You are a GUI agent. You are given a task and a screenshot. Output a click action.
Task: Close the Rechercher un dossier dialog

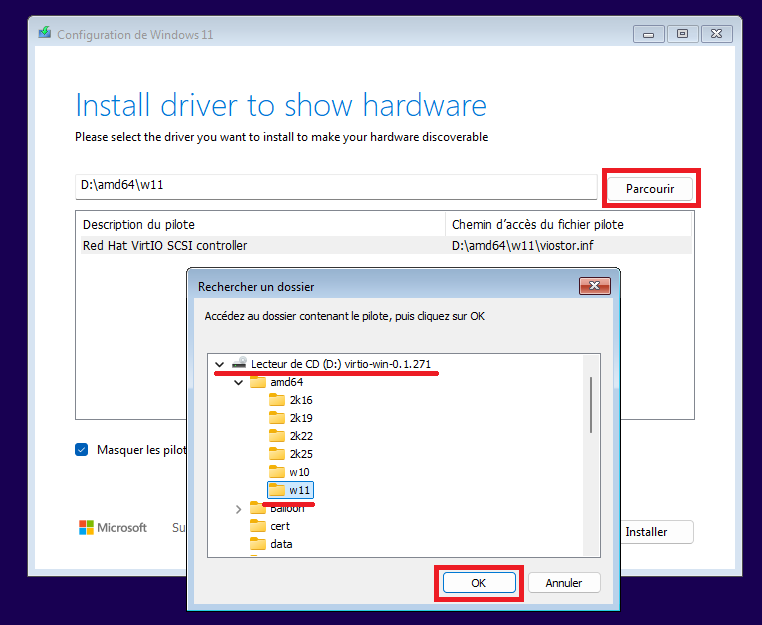click(594, 286)
